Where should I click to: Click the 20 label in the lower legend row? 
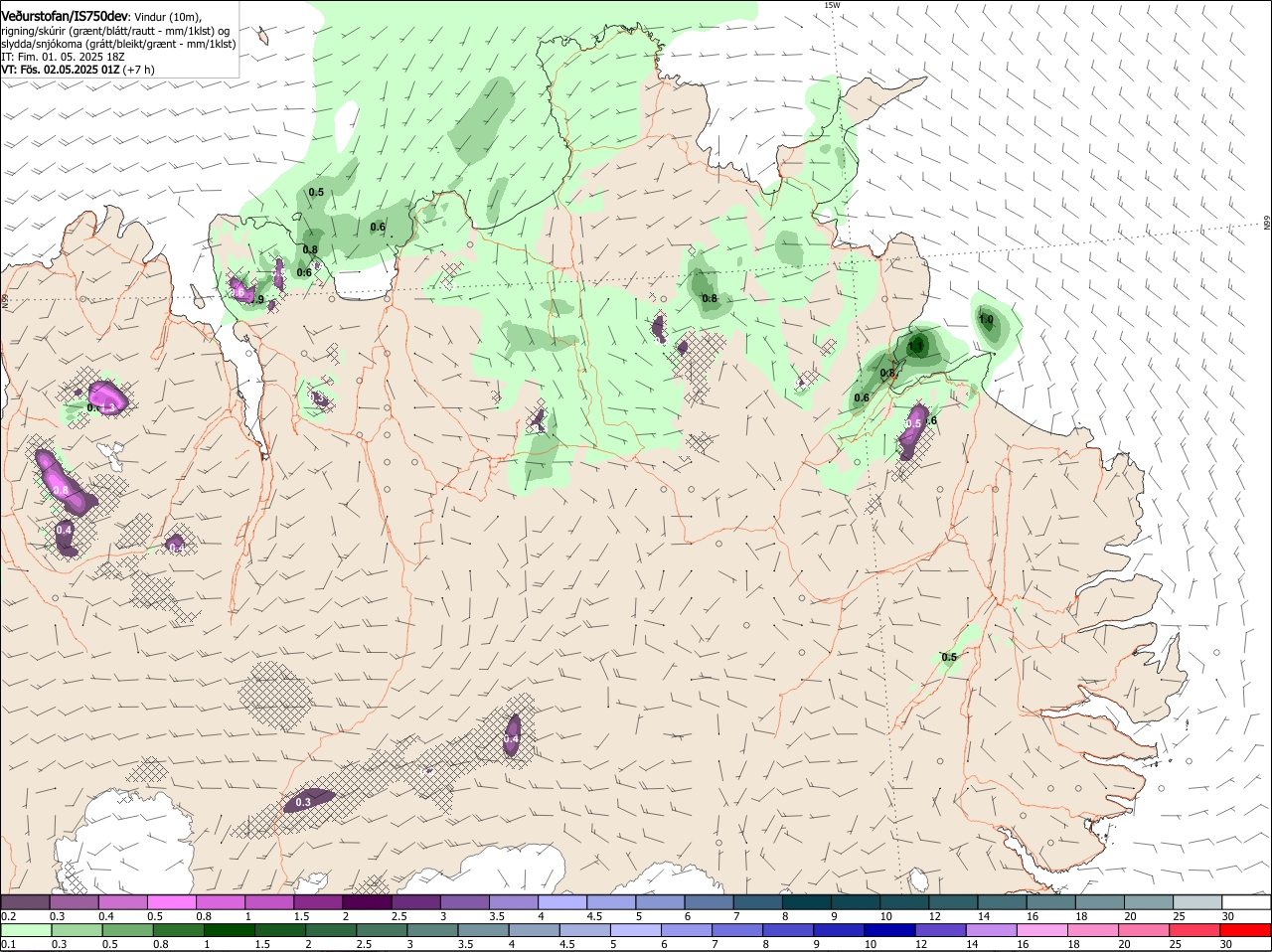coord(1124,945)
